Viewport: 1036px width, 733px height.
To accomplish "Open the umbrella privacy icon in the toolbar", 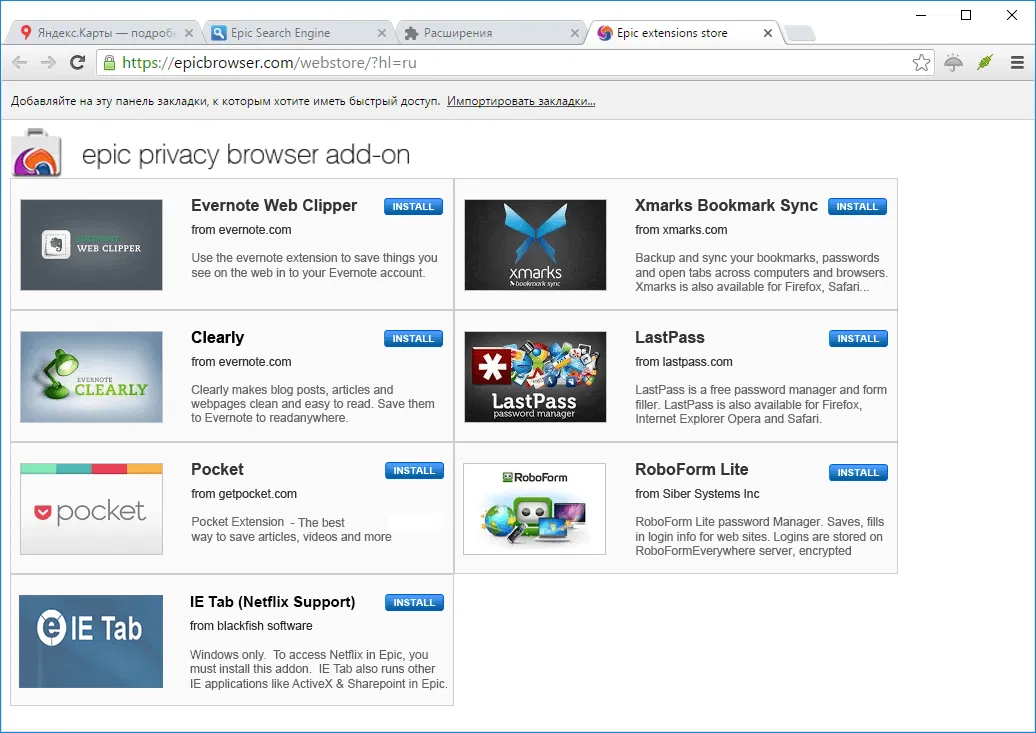I will click(x=953, y=63).
